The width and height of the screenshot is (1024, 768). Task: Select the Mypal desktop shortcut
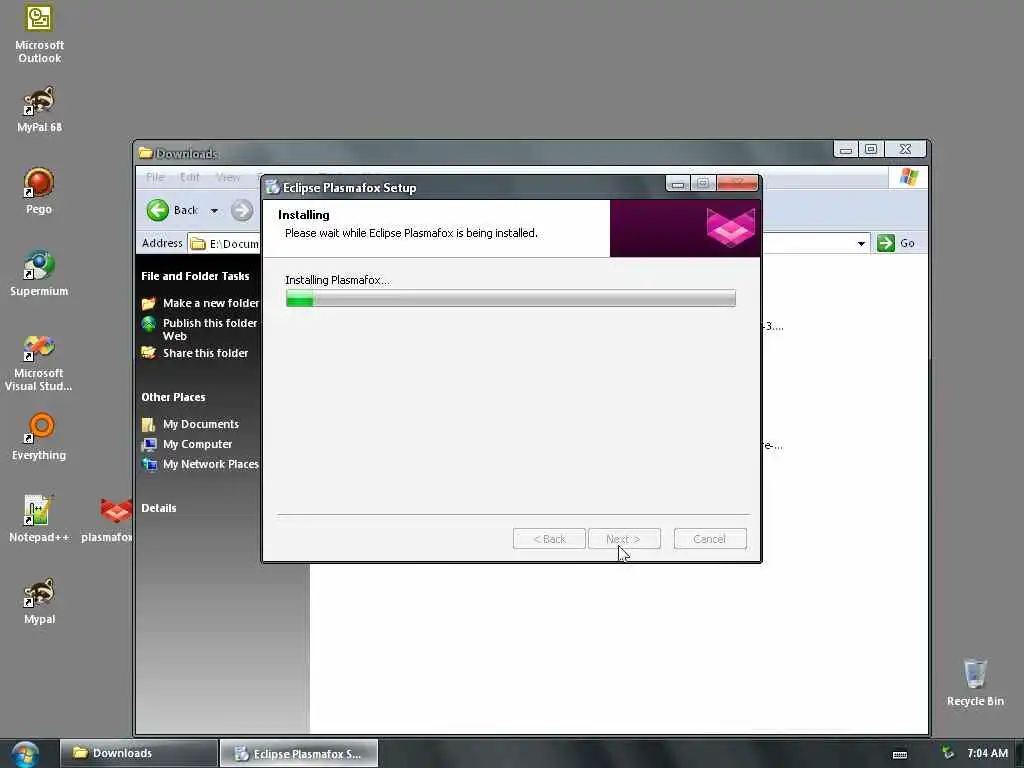(x=39, y=601)
